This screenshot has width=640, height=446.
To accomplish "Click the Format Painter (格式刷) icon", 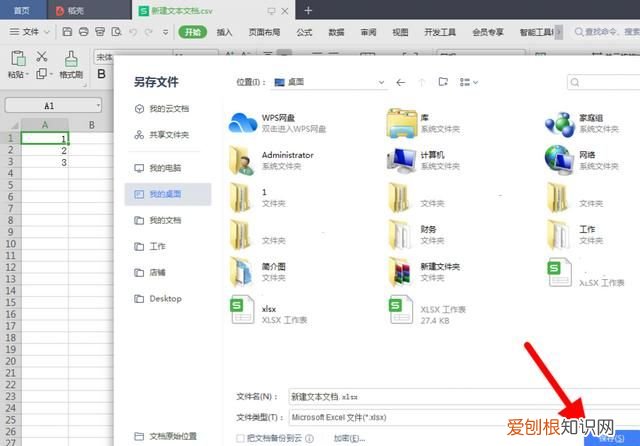I will [71, 58].
